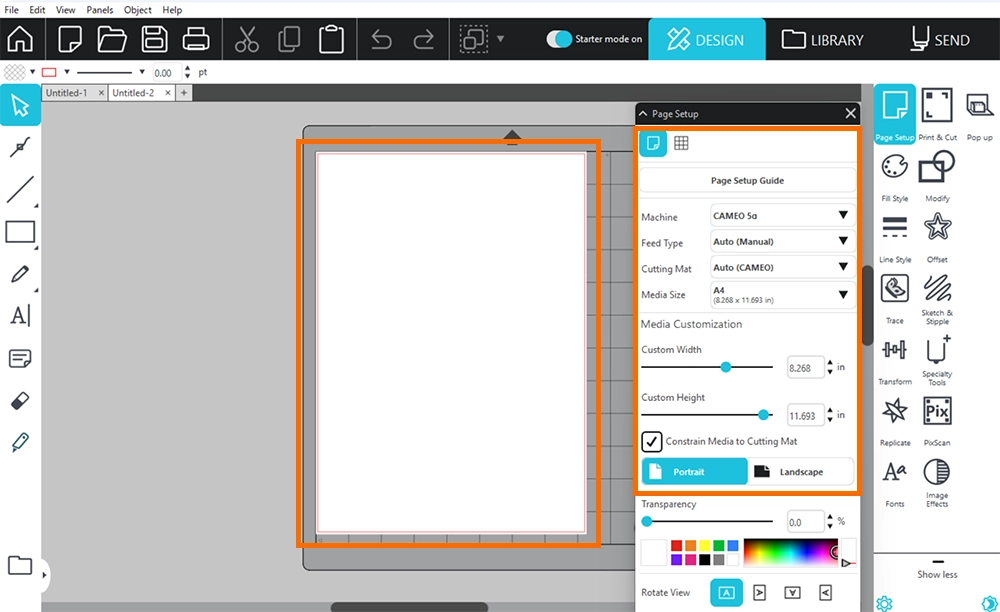Expand the Machine dropdown showing CAMEO 5α
1000x612 pixels.
click(780, 215)
